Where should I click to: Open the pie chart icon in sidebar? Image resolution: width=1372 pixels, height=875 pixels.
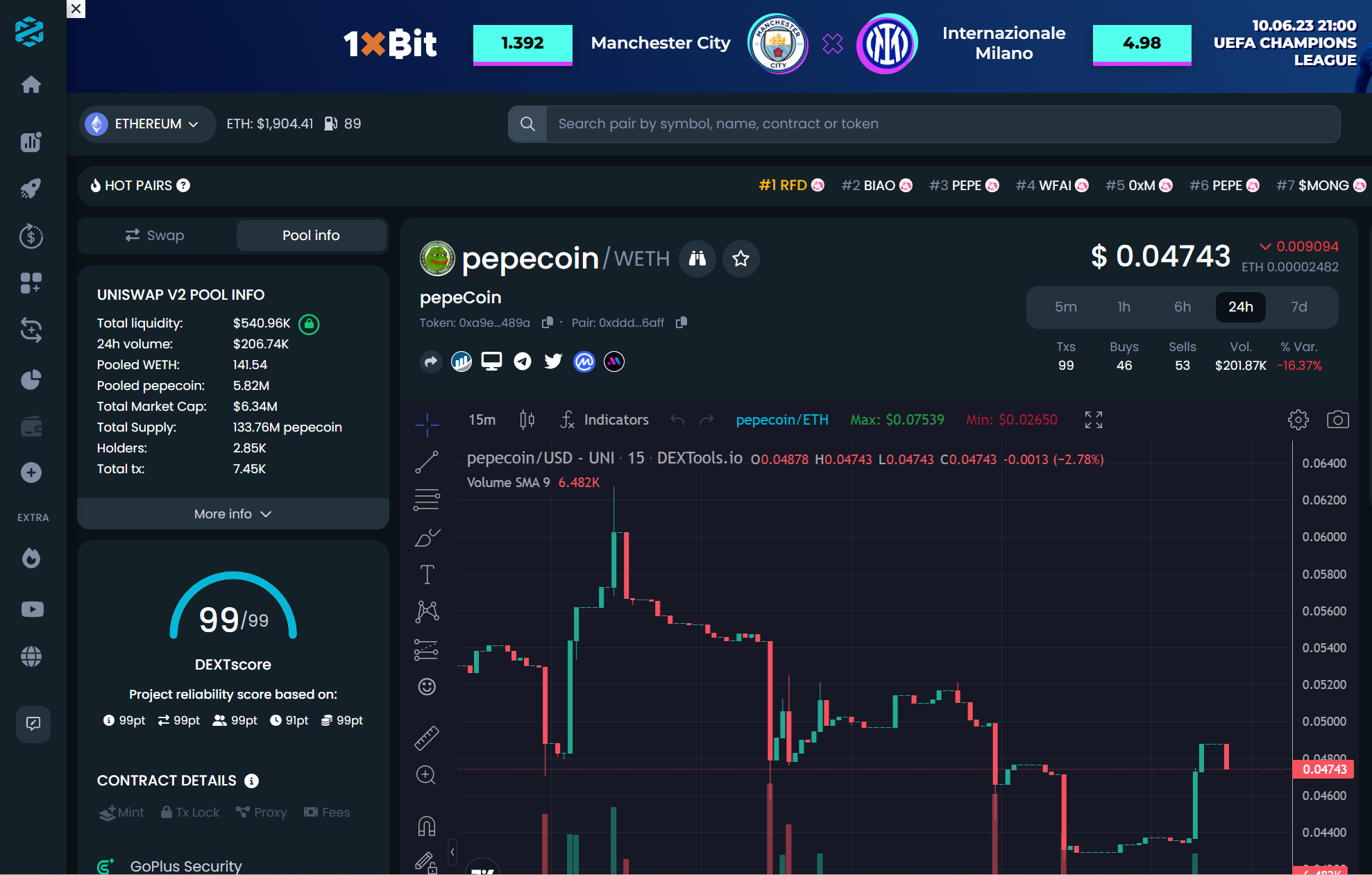[31, 379]
